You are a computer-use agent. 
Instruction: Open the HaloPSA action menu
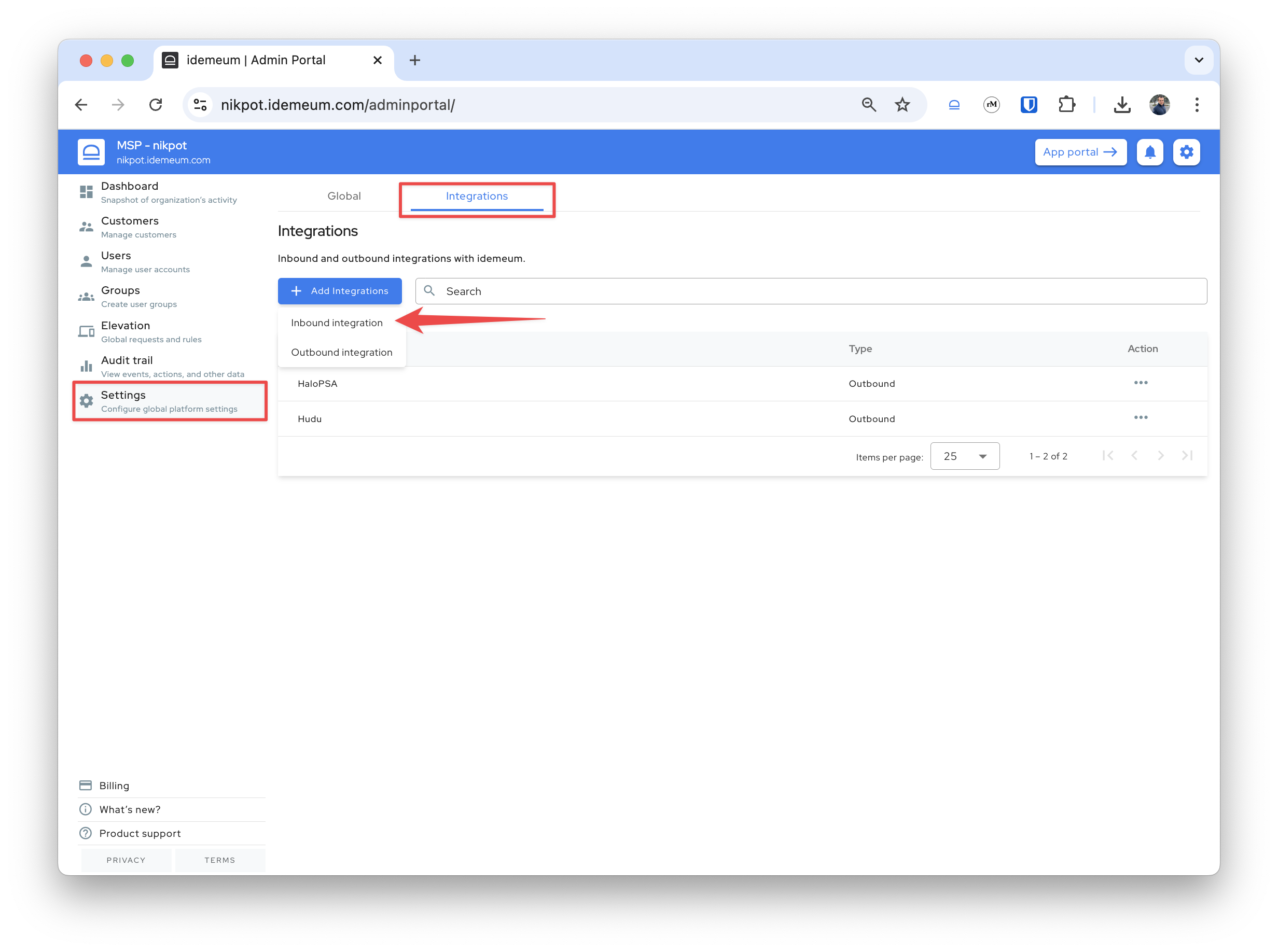pos(1142,383)
